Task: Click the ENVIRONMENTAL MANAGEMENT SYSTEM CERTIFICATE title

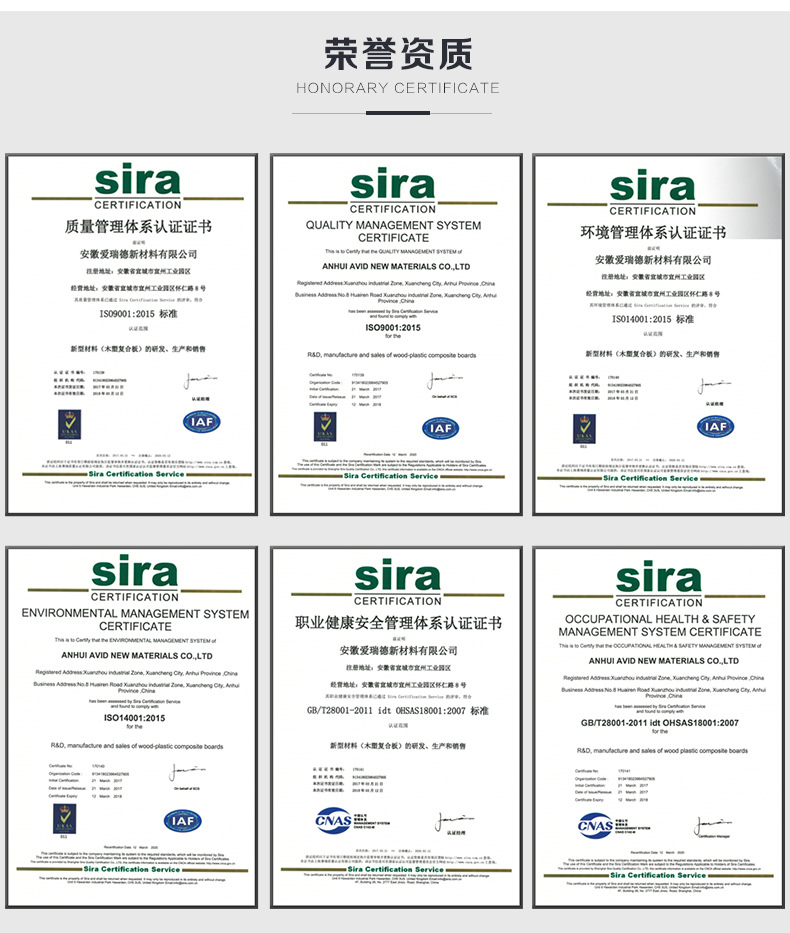Action: click(x=135, y=619)
